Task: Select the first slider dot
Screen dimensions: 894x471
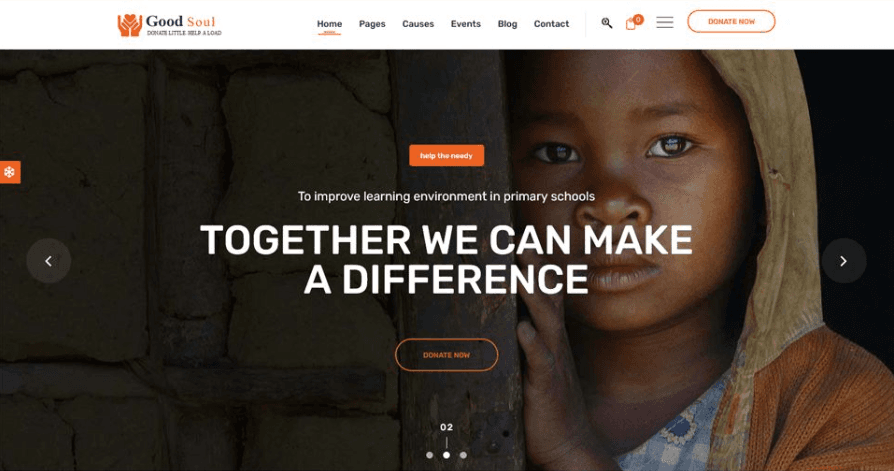Action: (x=430, y=455)
